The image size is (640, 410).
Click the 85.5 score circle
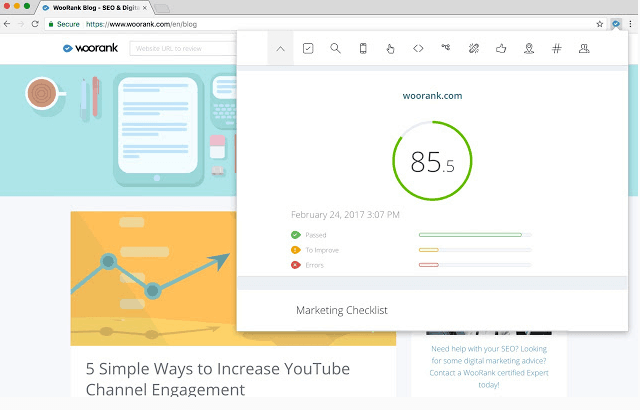[x=432, y=161]
